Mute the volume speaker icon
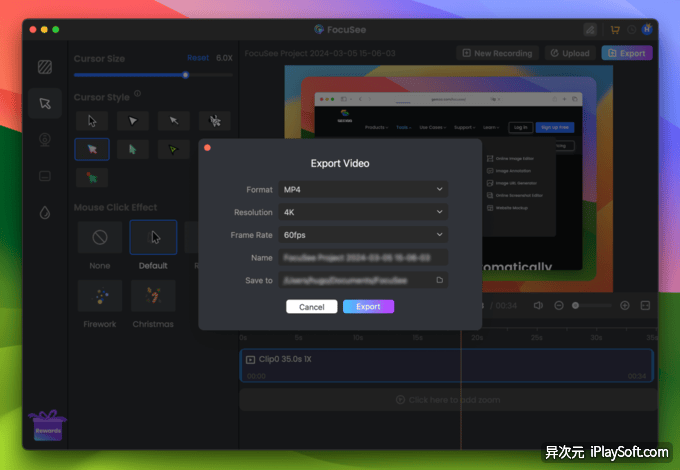The image size is (680, 470). coord(538,306)
